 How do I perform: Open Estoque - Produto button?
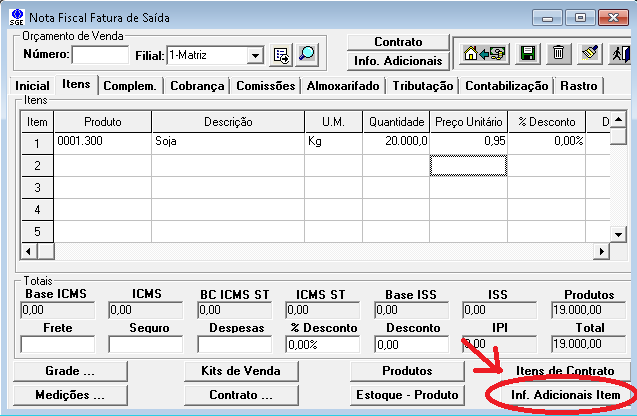click(407, 395)
